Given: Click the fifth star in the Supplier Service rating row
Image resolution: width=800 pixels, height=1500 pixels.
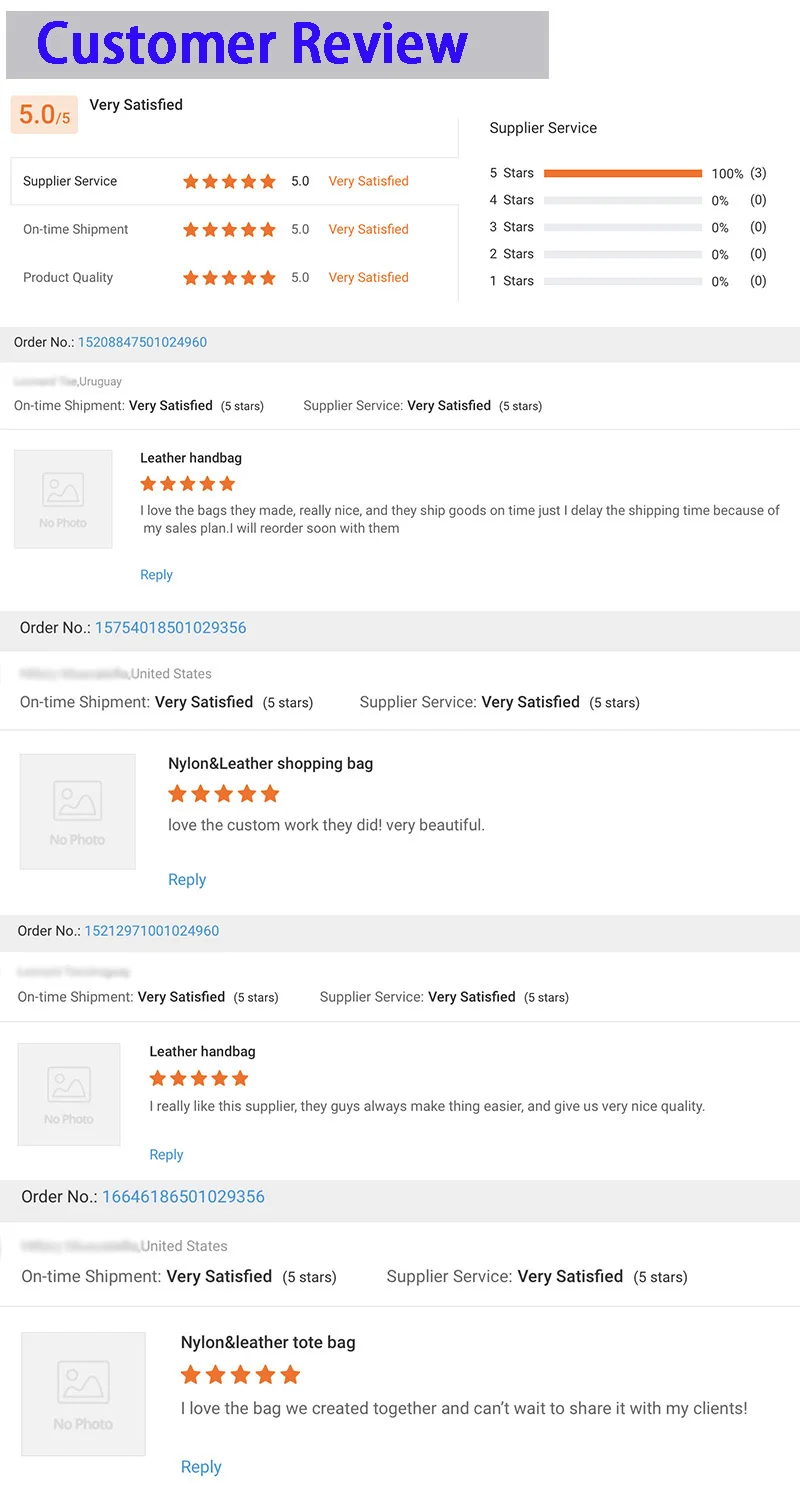Looking at the screenshot, I should [268, 181].
